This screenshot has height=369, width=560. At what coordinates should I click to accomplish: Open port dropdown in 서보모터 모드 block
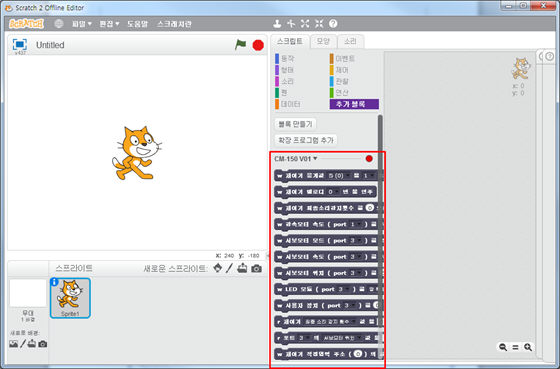pyautogui.click(x=356, y=240)
